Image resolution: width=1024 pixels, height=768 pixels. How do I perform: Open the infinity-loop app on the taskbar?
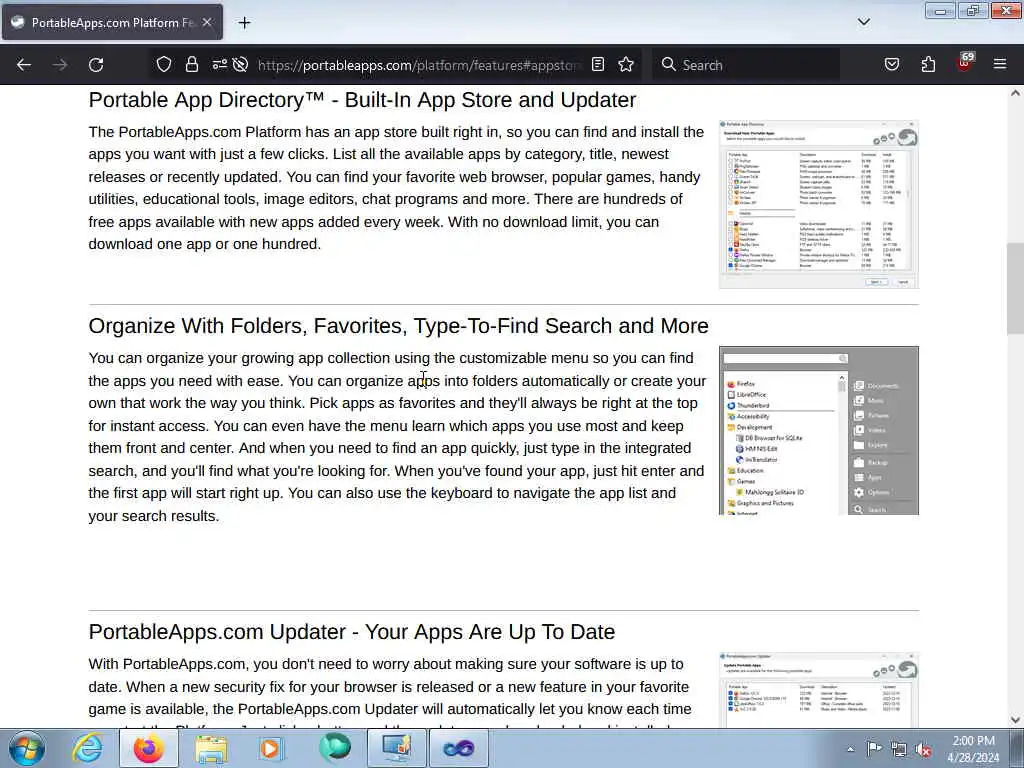coord(458,748)
